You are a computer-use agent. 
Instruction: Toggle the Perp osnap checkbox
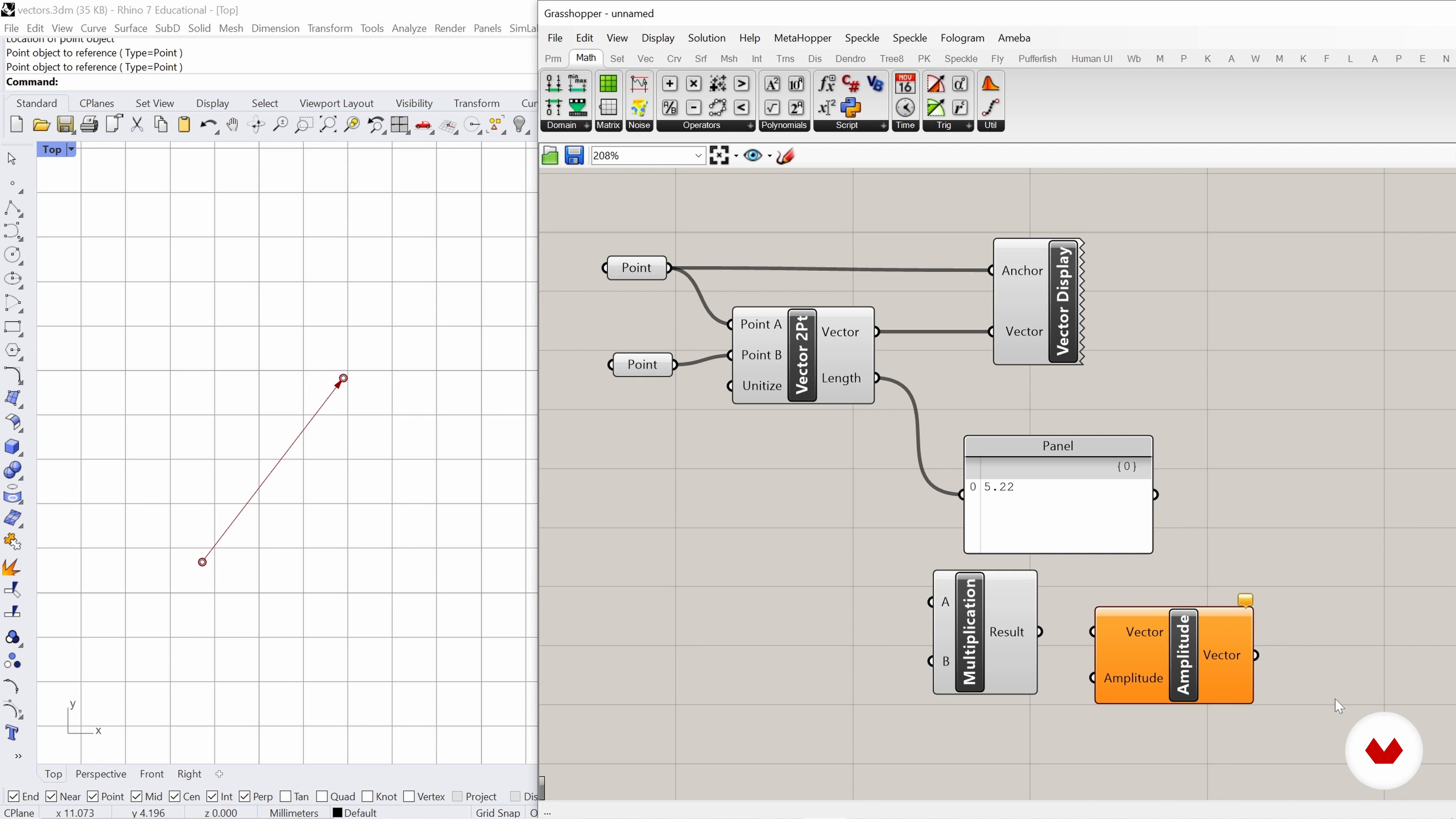245,796
